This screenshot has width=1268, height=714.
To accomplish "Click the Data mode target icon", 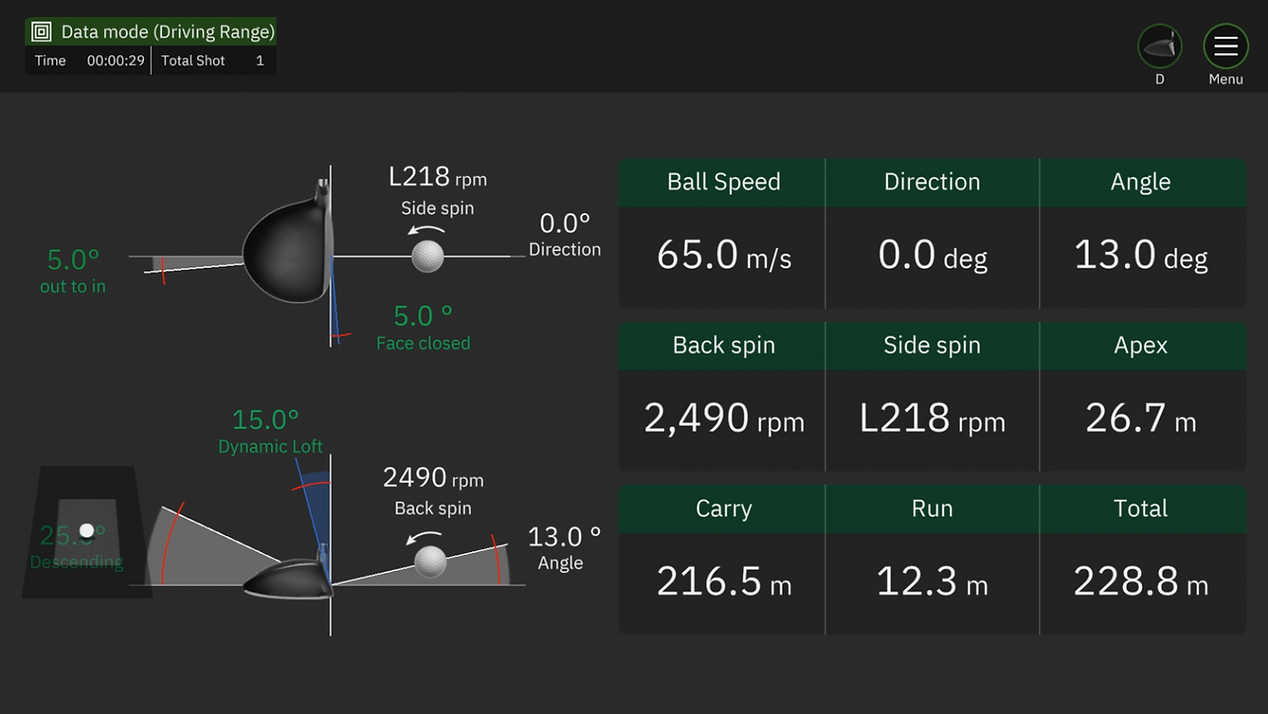I will tap(41, 32).
